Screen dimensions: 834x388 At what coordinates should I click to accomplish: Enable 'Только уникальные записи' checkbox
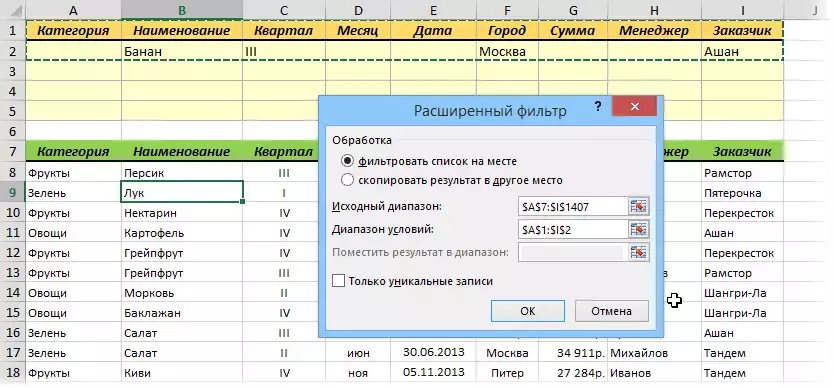[338, 281]
